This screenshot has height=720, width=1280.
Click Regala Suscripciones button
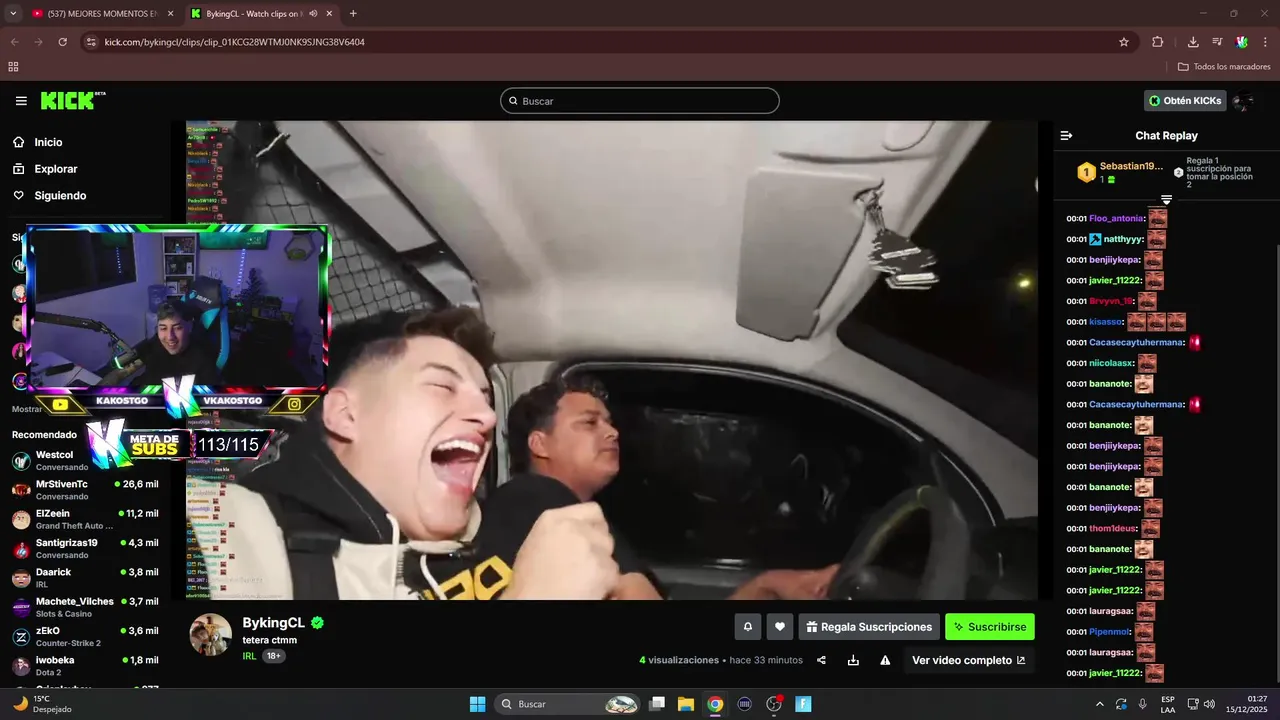(x=869, y=627)
